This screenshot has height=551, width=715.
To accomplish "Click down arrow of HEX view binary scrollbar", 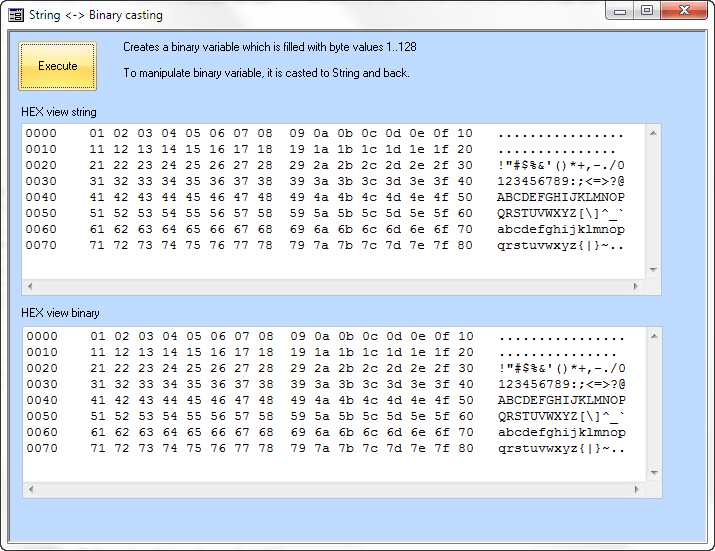I will click(x=654, y=473).
